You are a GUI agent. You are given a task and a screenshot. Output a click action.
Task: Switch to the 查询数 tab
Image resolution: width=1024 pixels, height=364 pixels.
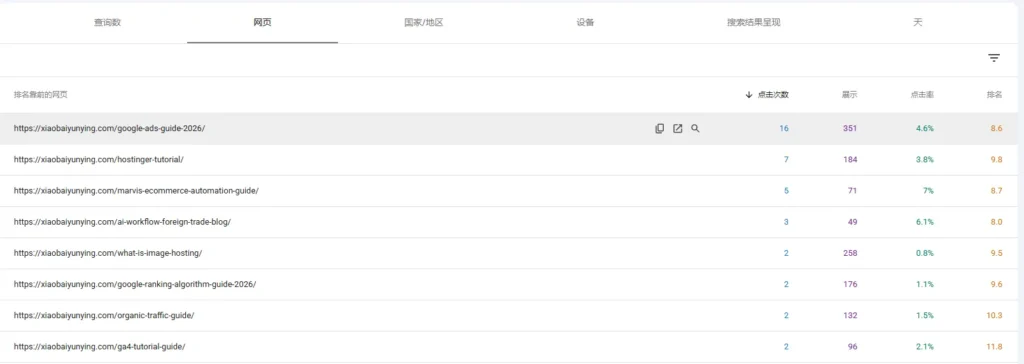pyautogui.click(x=107, y=22)
